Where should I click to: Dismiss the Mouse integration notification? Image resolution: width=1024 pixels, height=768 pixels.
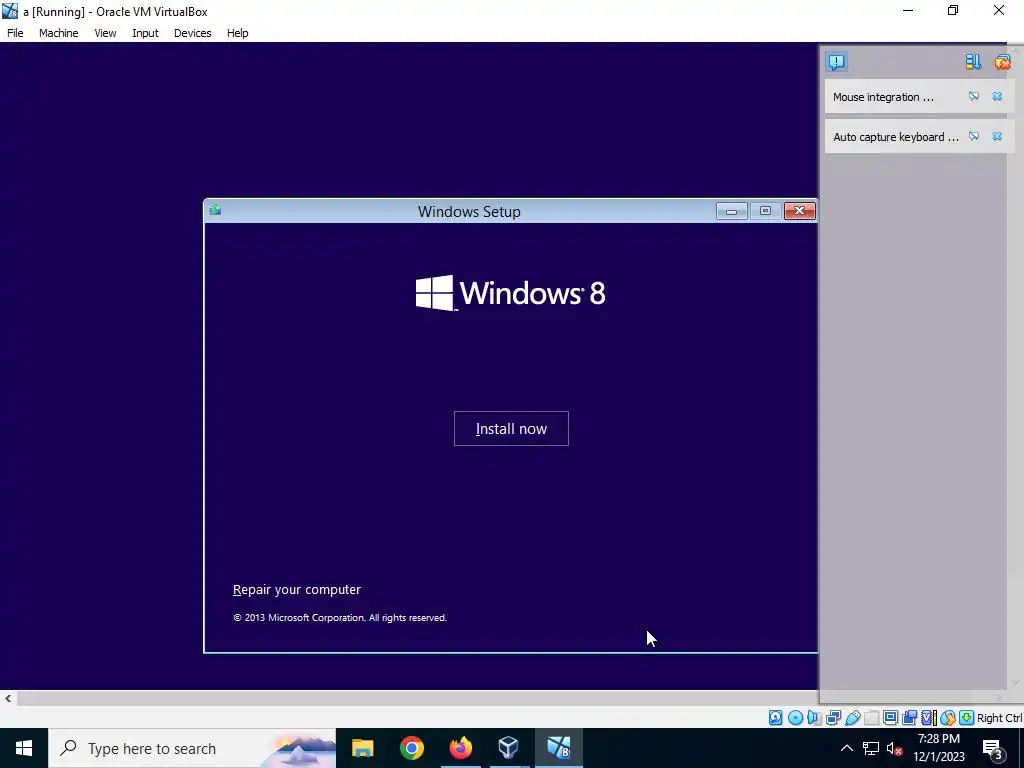click(997, 97)
